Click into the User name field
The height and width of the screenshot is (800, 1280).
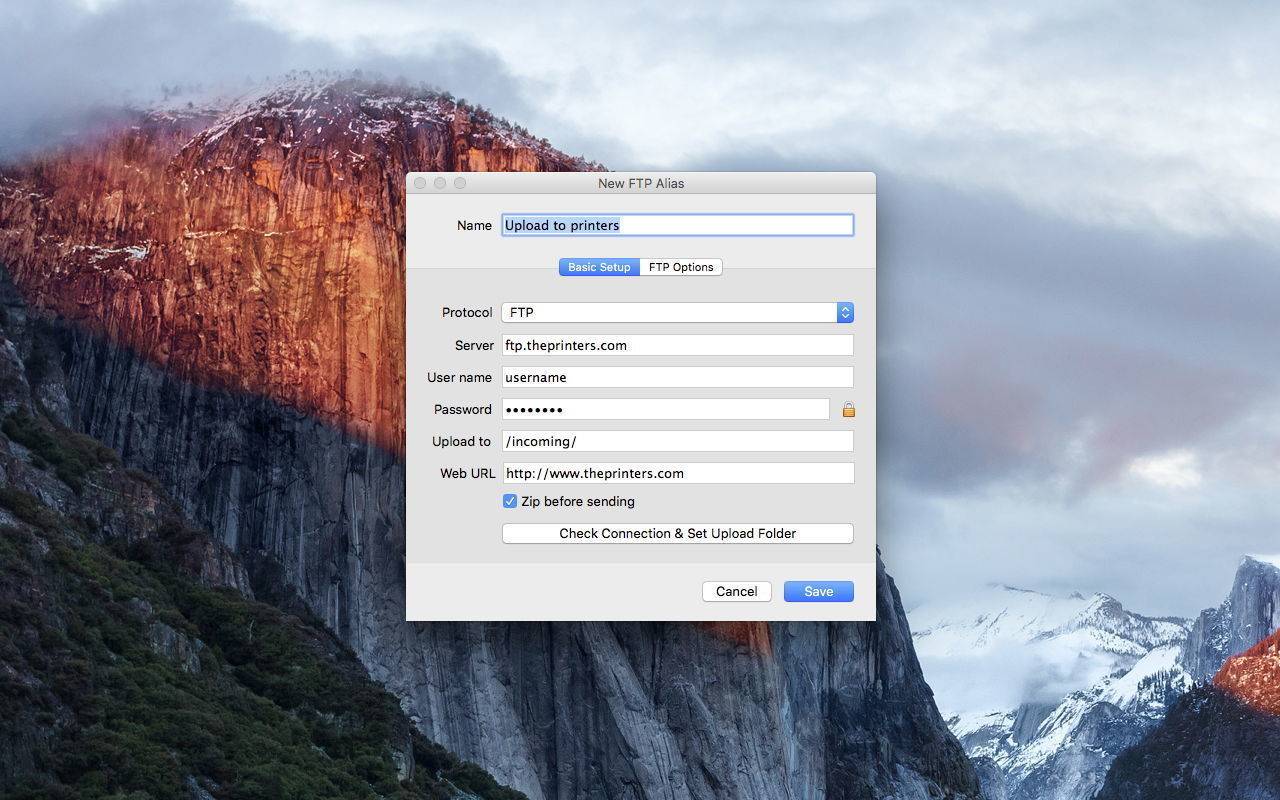pyautogui.click(x=677, y=377)
